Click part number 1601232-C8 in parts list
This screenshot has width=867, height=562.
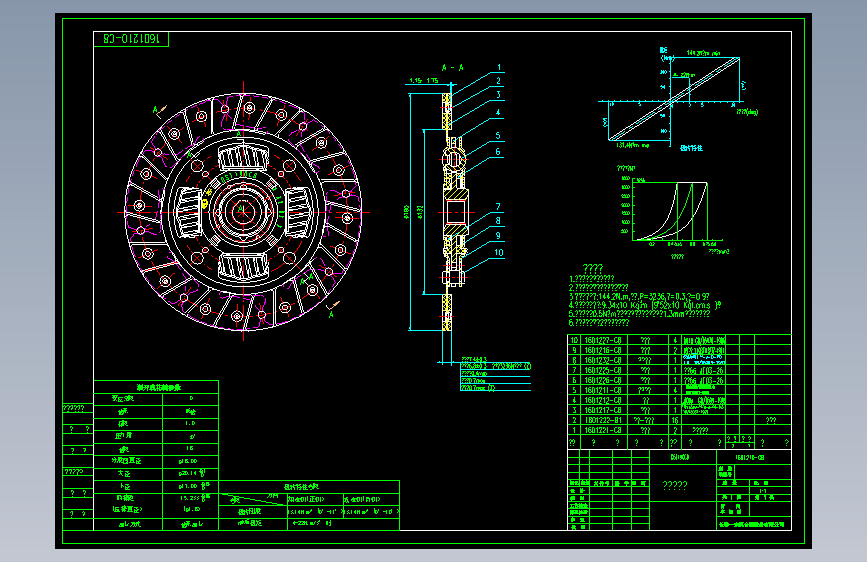pos(603,361)
